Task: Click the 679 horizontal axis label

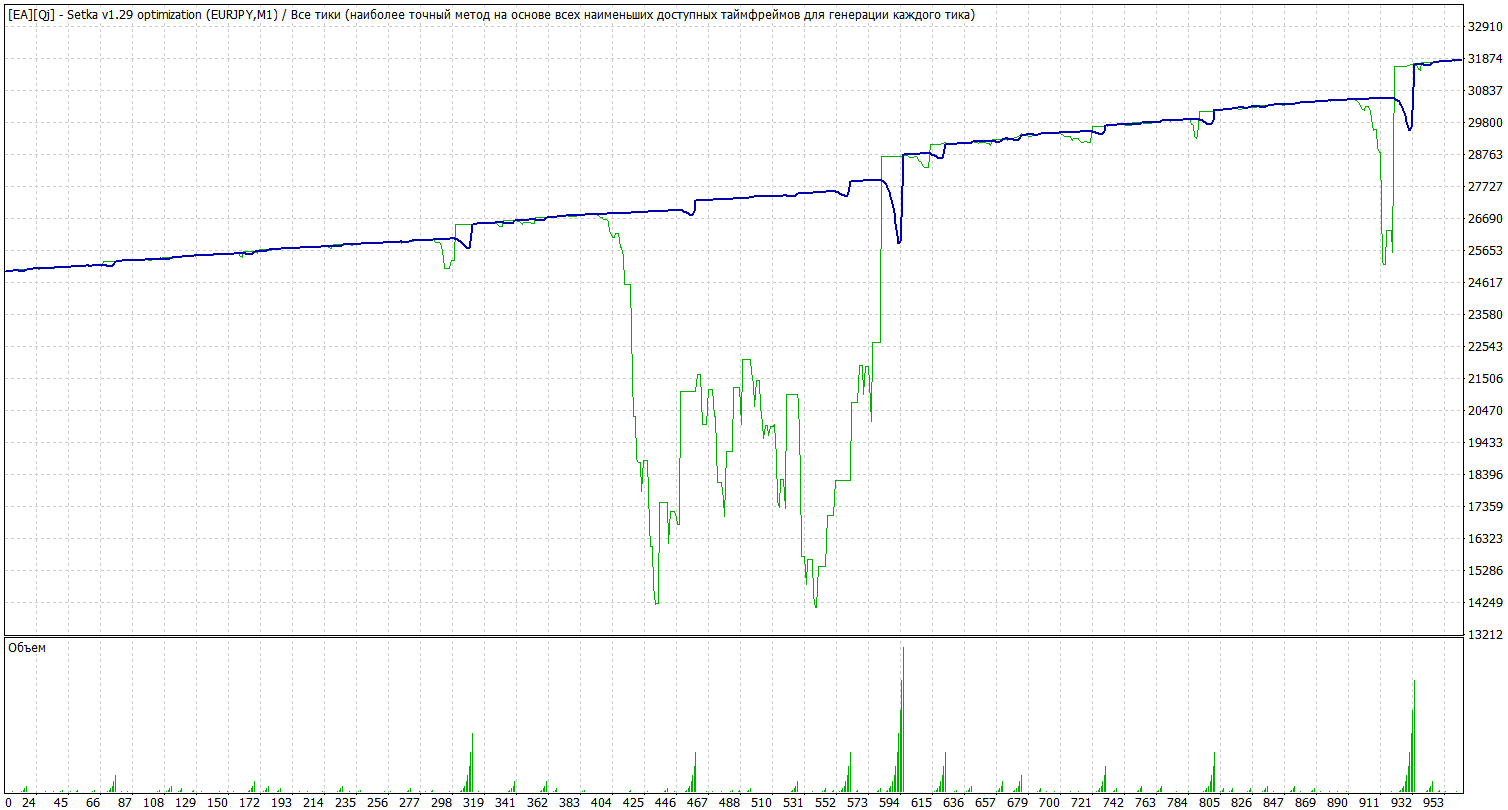Action: 1017,802
